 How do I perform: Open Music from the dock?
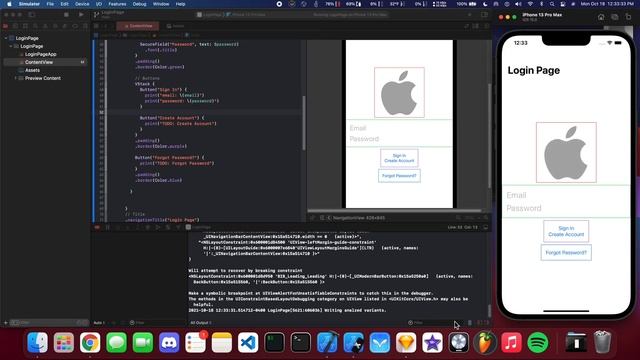pos(511,342)
